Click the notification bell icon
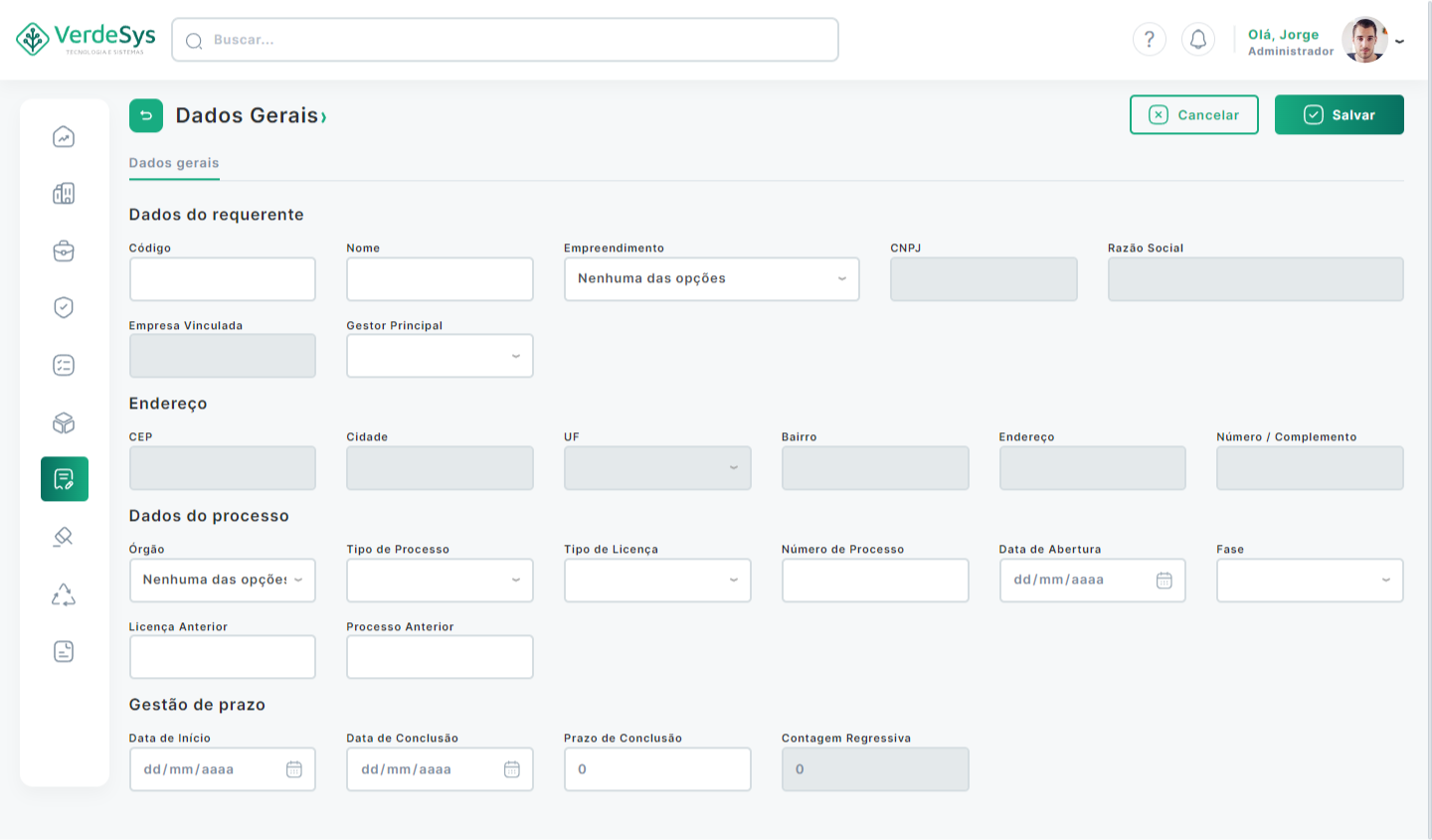The image size is (1432, 840). coord(1197,40)
